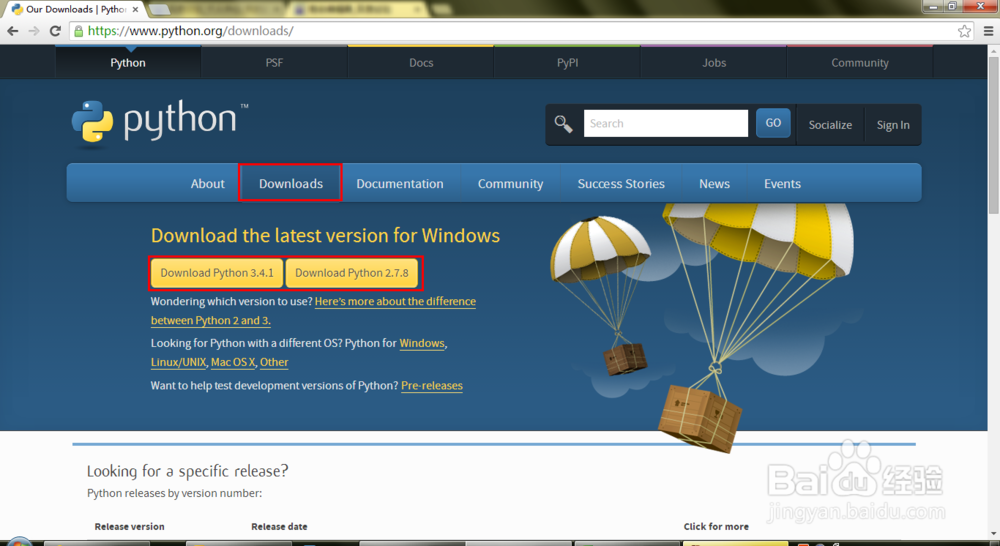
Task: Reload the page with refresh icon
Action: [55, 31]
